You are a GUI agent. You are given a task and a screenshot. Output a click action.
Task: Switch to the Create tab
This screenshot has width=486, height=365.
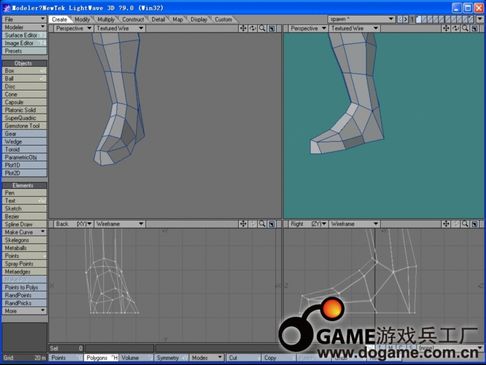point(60,19)
